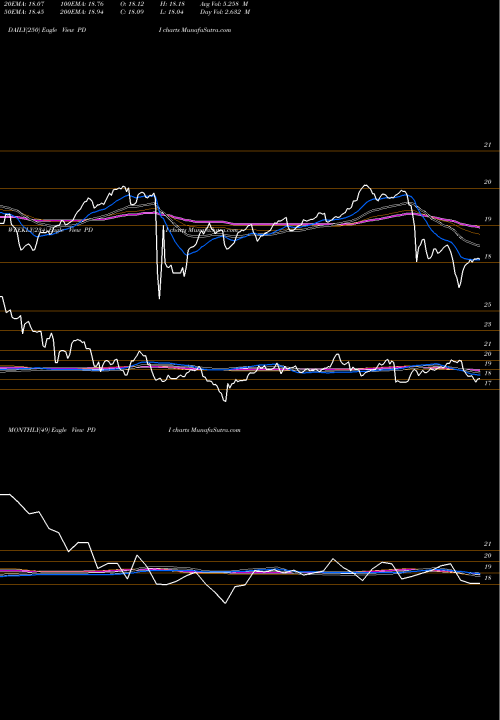Viewport: 500px width, 720px height.
Task: Click the close price C: 18.09
Action: tap(132, 12)
